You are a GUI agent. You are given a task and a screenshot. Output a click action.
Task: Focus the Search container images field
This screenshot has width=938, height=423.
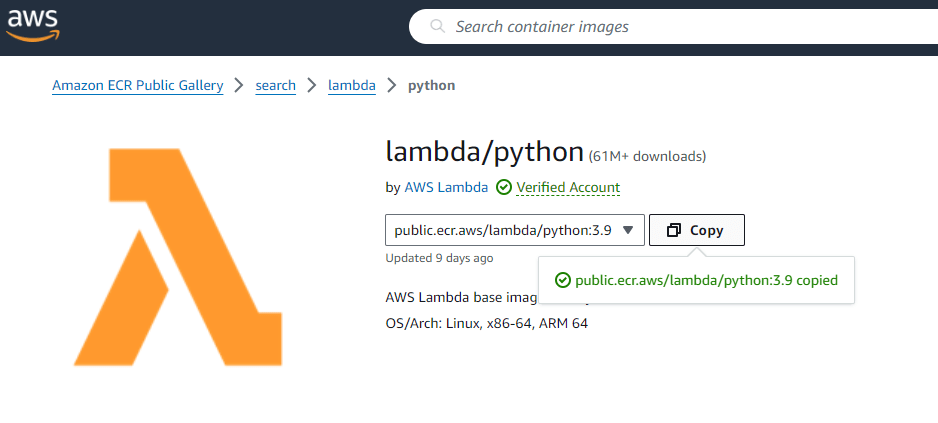pos(680,27)
